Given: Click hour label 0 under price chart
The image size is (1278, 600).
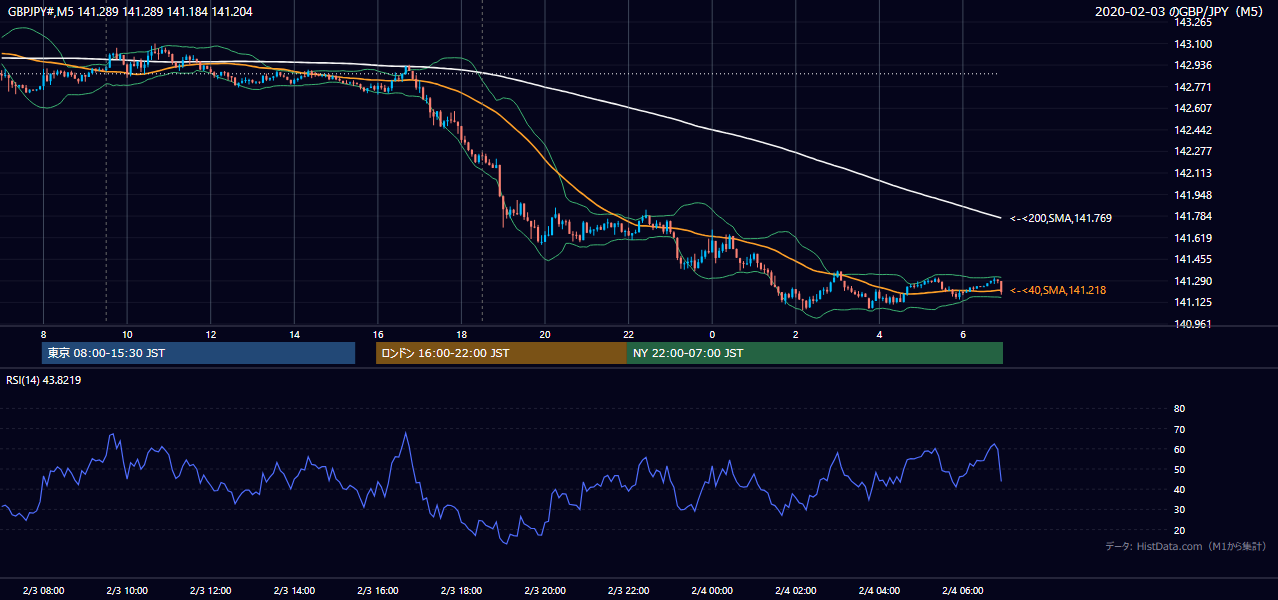Looking at the screenshot, I should coord(712,334).
